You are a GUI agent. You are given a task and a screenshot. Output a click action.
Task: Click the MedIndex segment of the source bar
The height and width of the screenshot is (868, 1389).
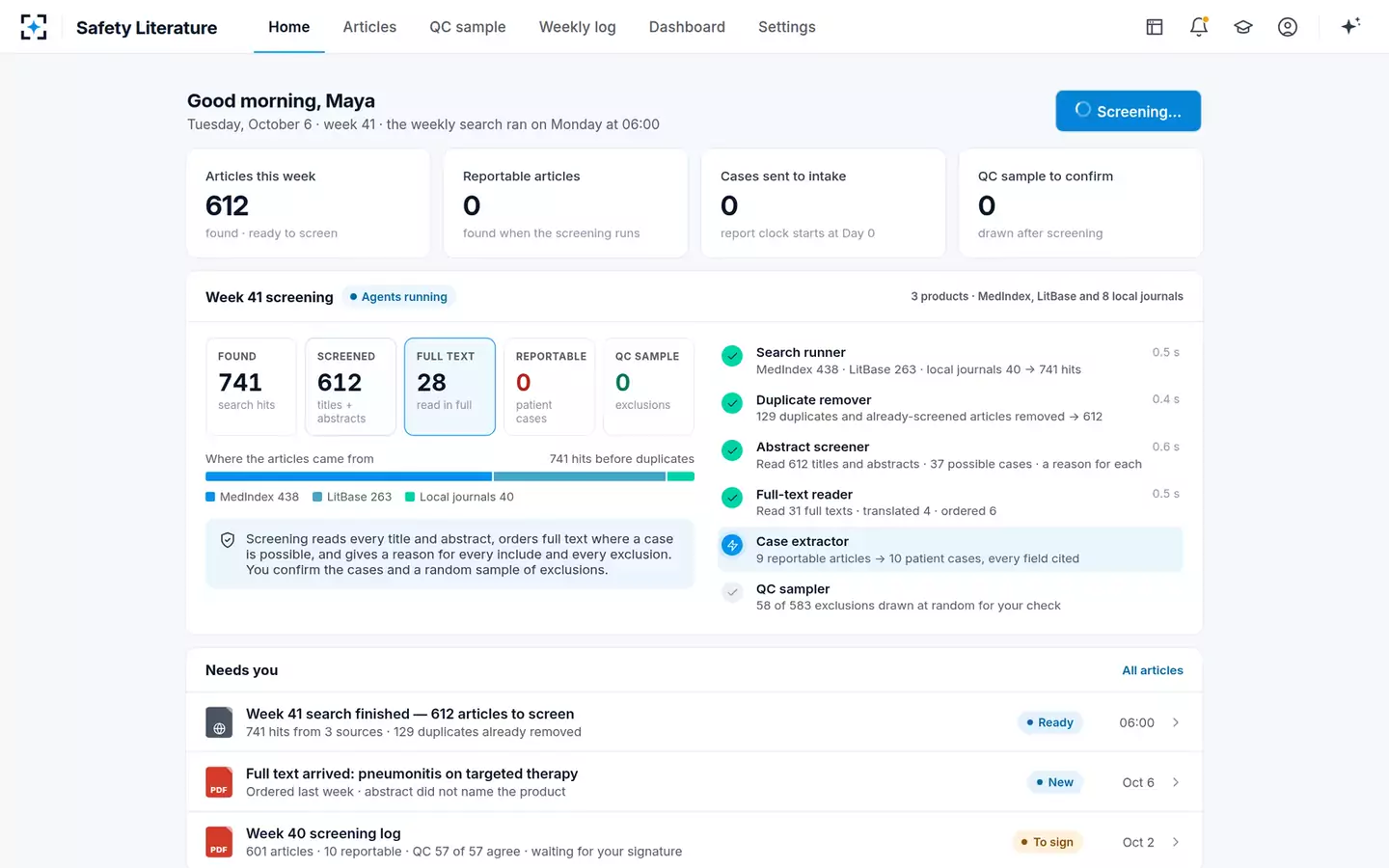tap(348, 476)
